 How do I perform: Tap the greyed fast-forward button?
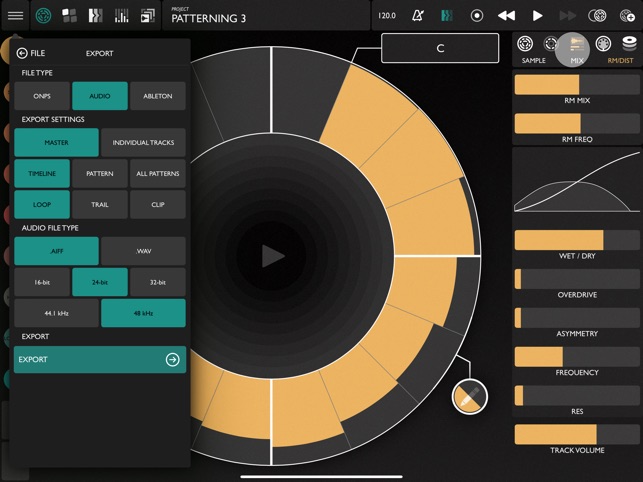pyautogui.click(x=568, y=16)
